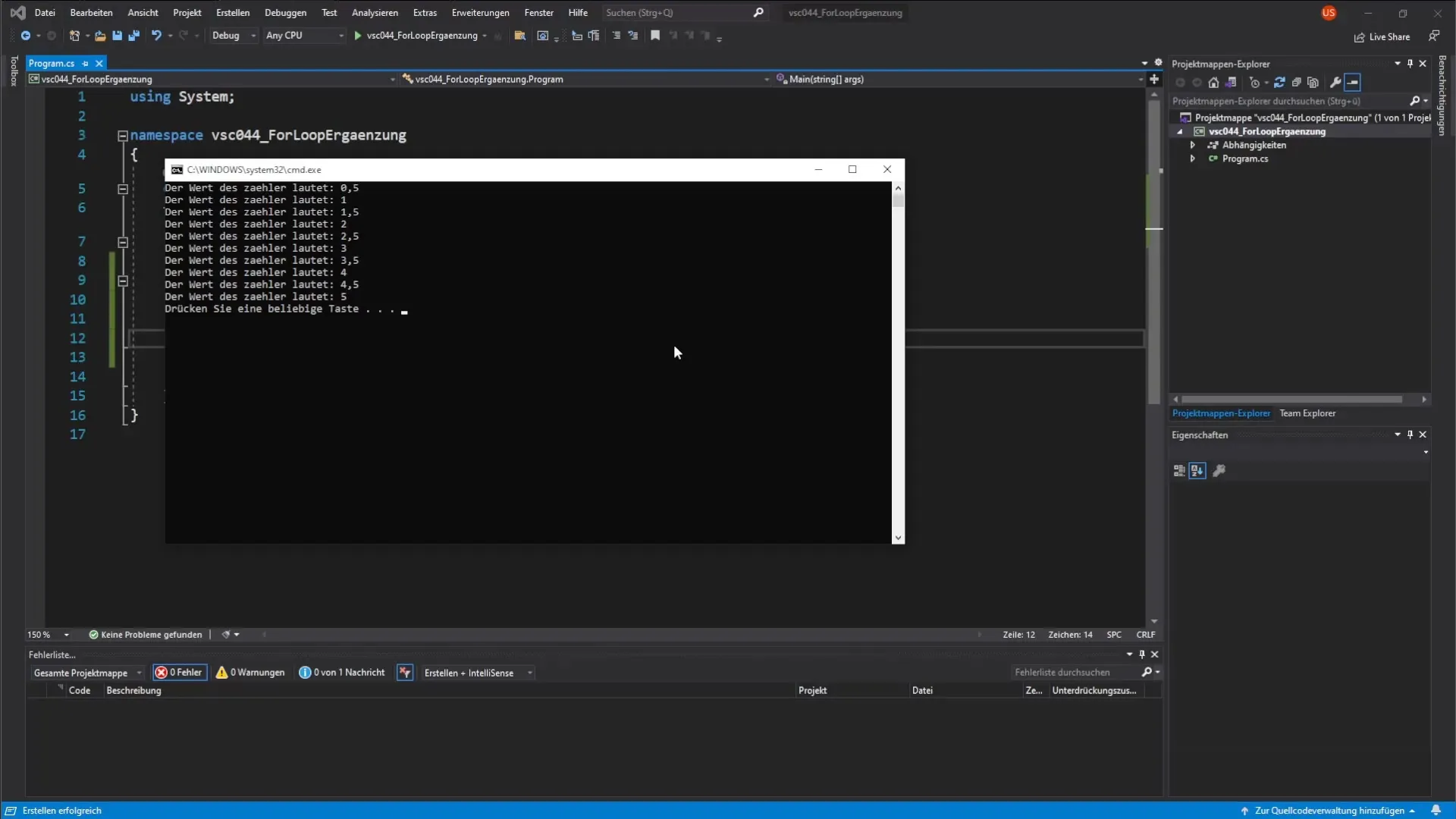Click the refresh sync icon in Projektmappen-Explorer

click(x=1279, y=83)
